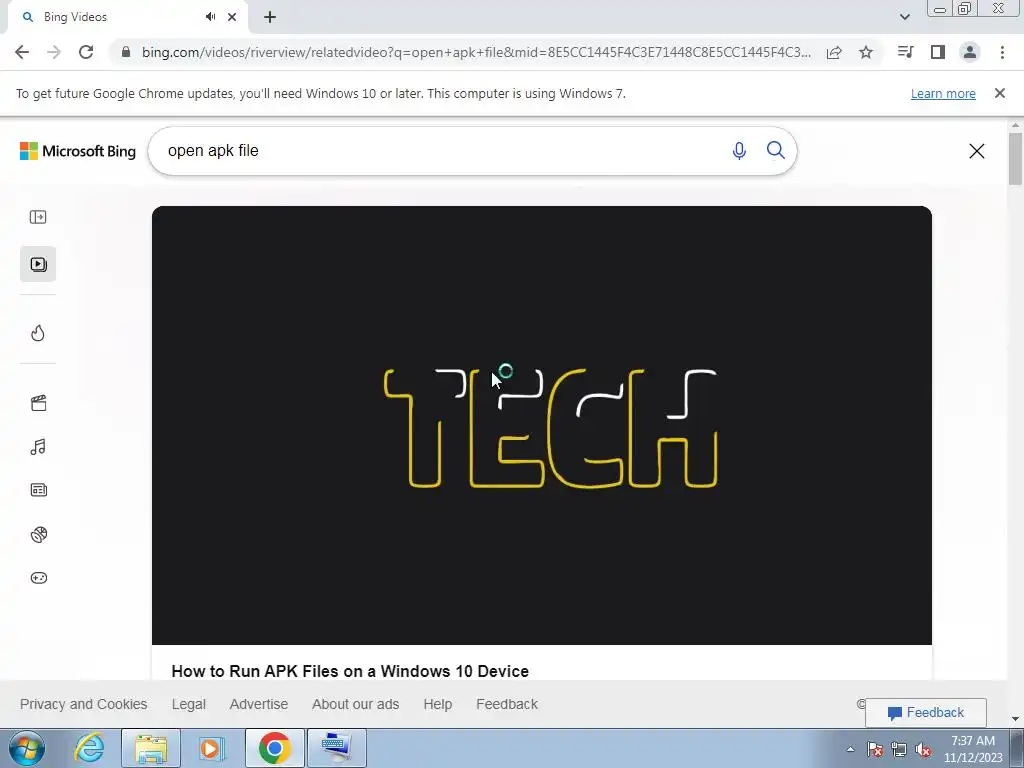This screenshot has height=768, width=1024.
Task: Mute tab audio via speaker icon
Action: click(x=210, y=17)
